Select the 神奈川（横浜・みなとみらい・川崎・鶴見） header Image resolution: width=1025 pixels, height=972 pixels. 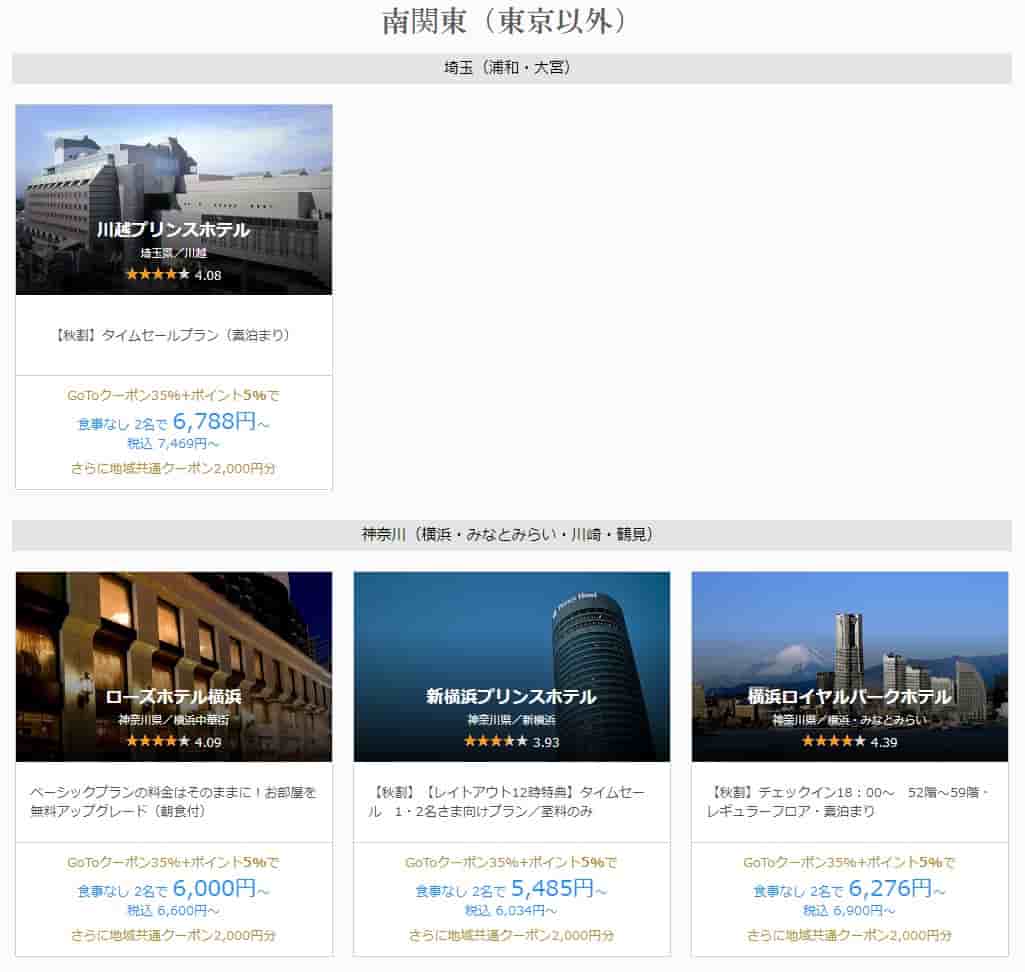512,535
